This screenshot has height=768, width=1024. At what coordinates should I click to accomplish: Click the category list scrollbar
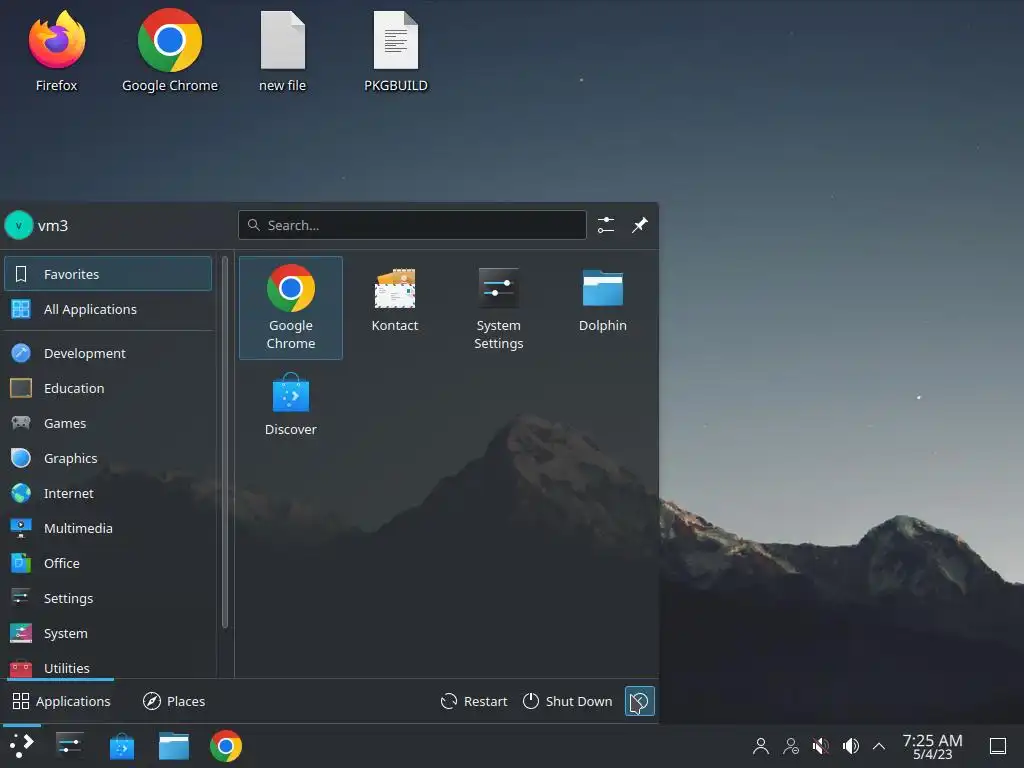coord(225,442)
